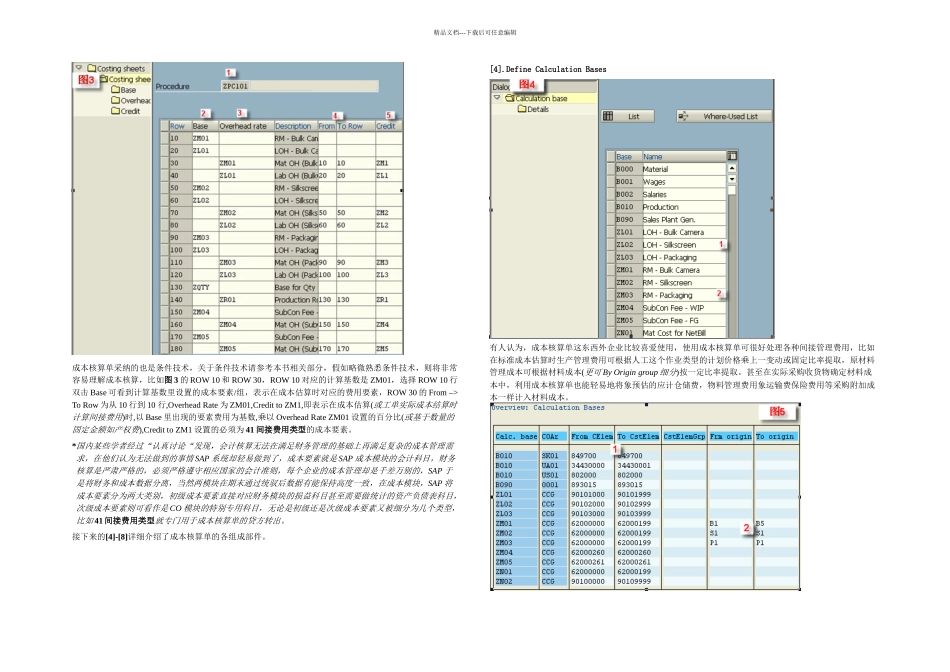Image resolution: width=950 pixels, height=672 pixels.
Task: Select row 30 via its row selector box
Action: click(164, 163)
